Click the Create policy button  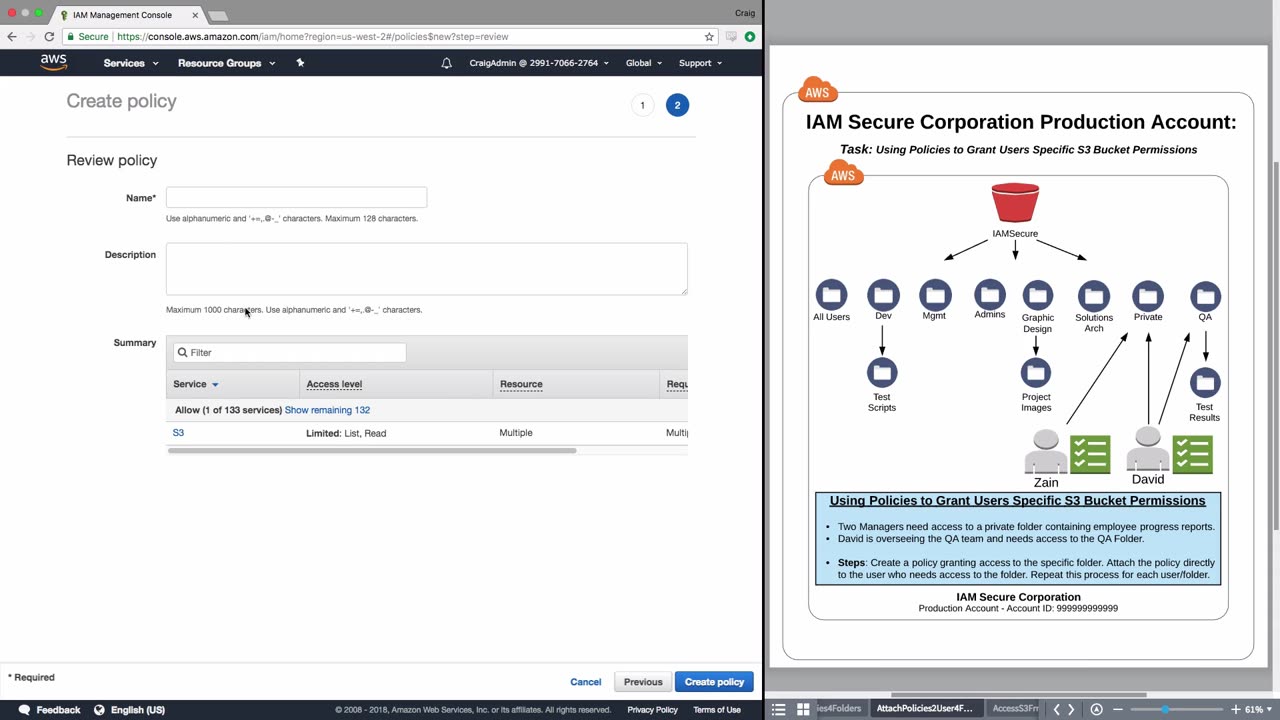click(714, 682)
